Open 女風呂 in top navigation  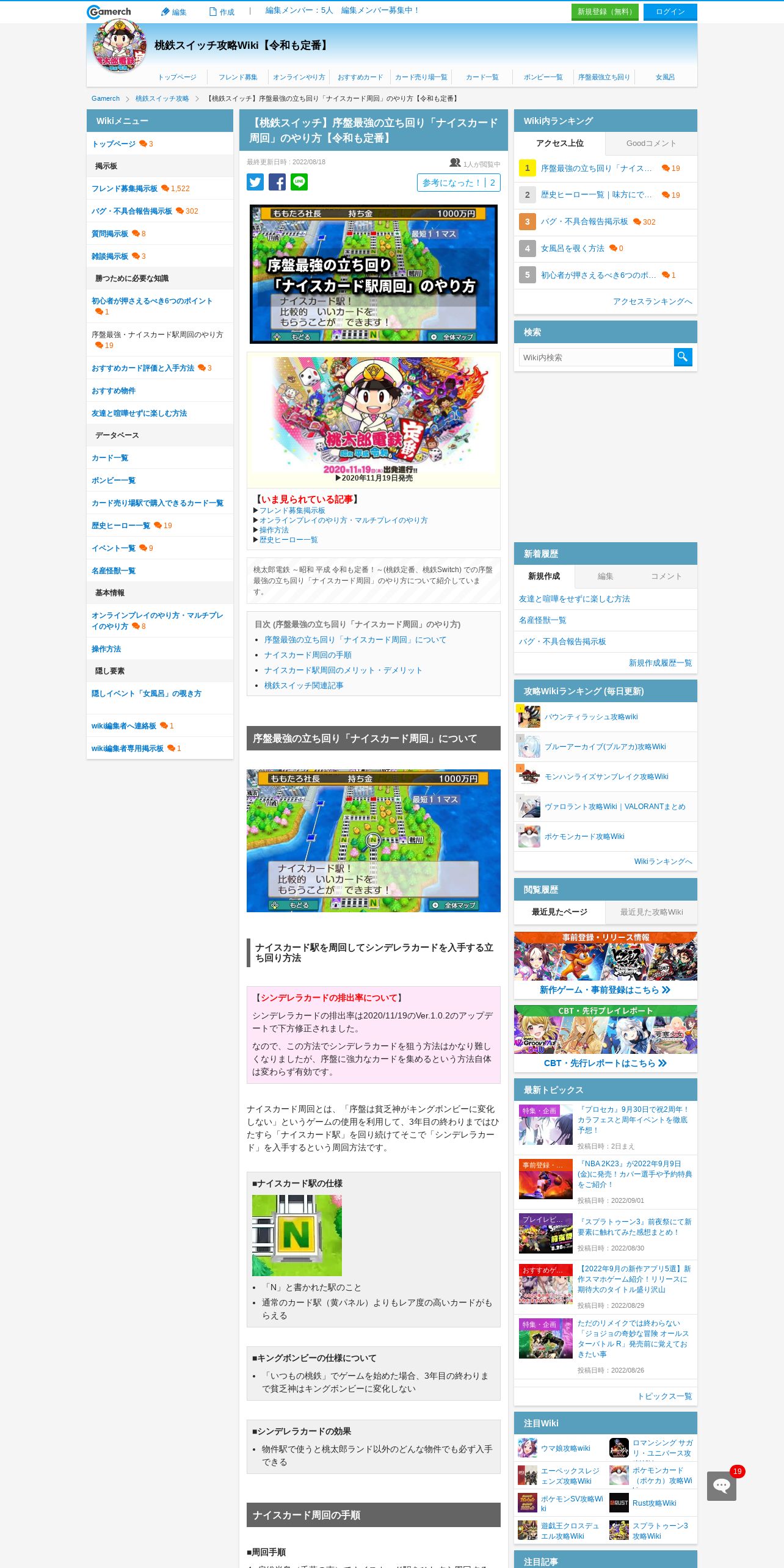[666, 78]
